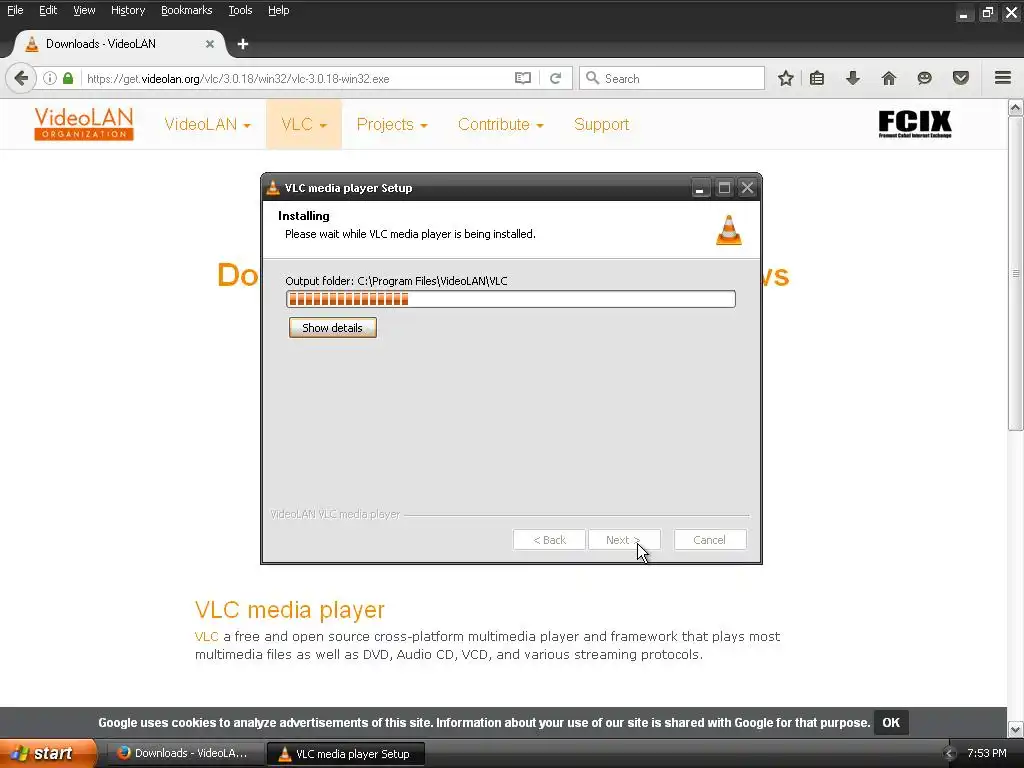Open a new tab with plus icon
Screen dimensions: 1024x768
(x=243, y=44)
